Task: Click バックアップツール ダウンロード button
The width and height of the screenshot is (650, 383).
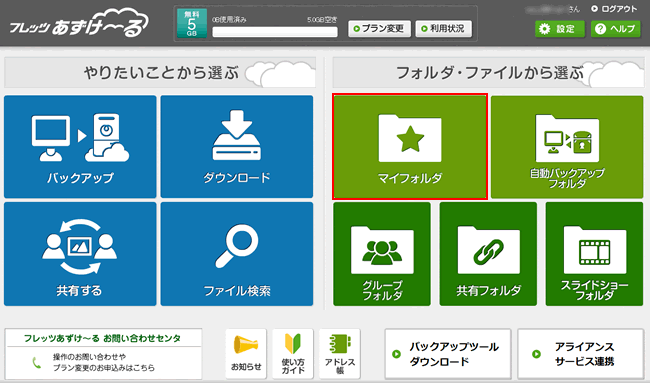Action: point(448,354)
